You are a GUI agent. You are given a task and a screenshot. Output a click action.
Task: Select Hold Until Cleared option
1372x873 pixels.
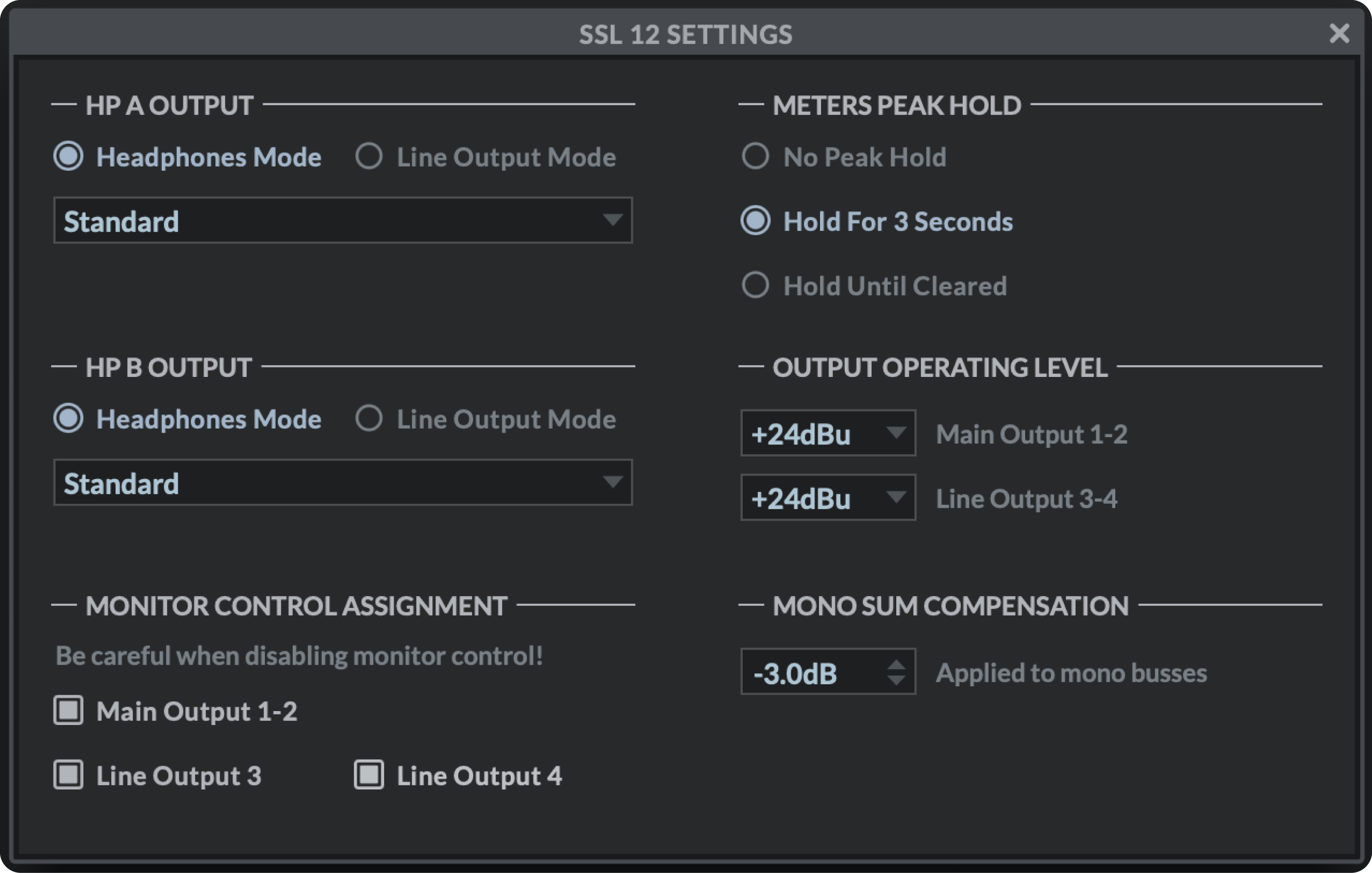(x=755, y=286)
